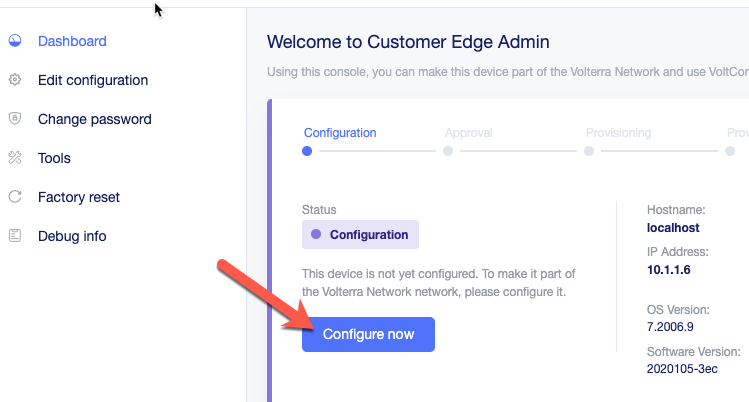Open Debug info from sidebar
Screen dimensions: 749x402
point(72,236)
